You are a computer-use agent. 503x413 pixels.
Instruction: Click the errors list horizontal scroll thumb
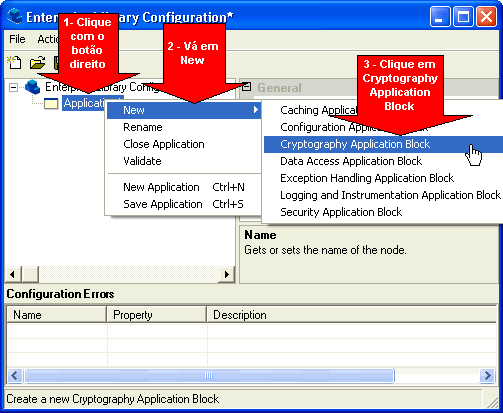pos(209,376)
